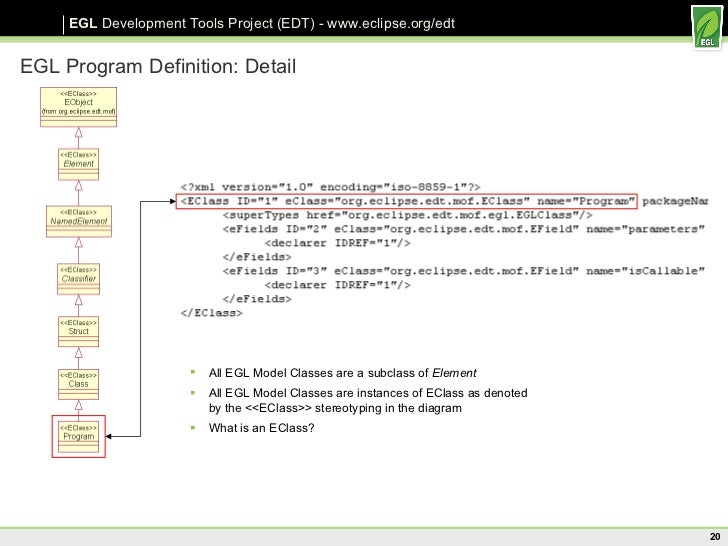Select the Class EClass box
Viewport: 728px width, 546px height.
78,384
